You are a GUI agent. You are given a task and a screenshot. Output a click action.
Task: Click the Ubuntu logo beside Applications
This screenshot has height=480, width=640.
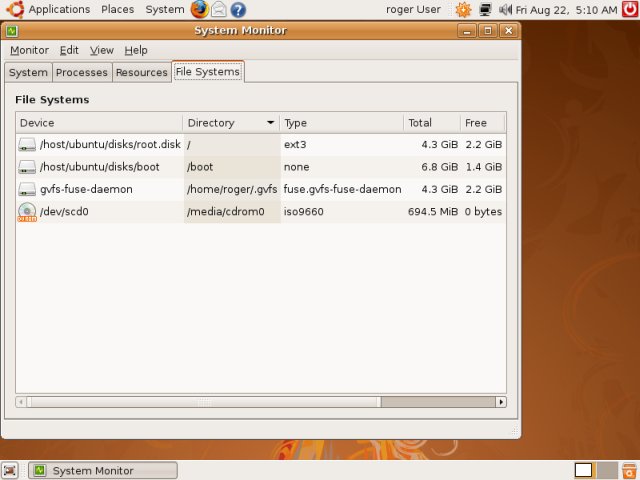click(15, 9)
